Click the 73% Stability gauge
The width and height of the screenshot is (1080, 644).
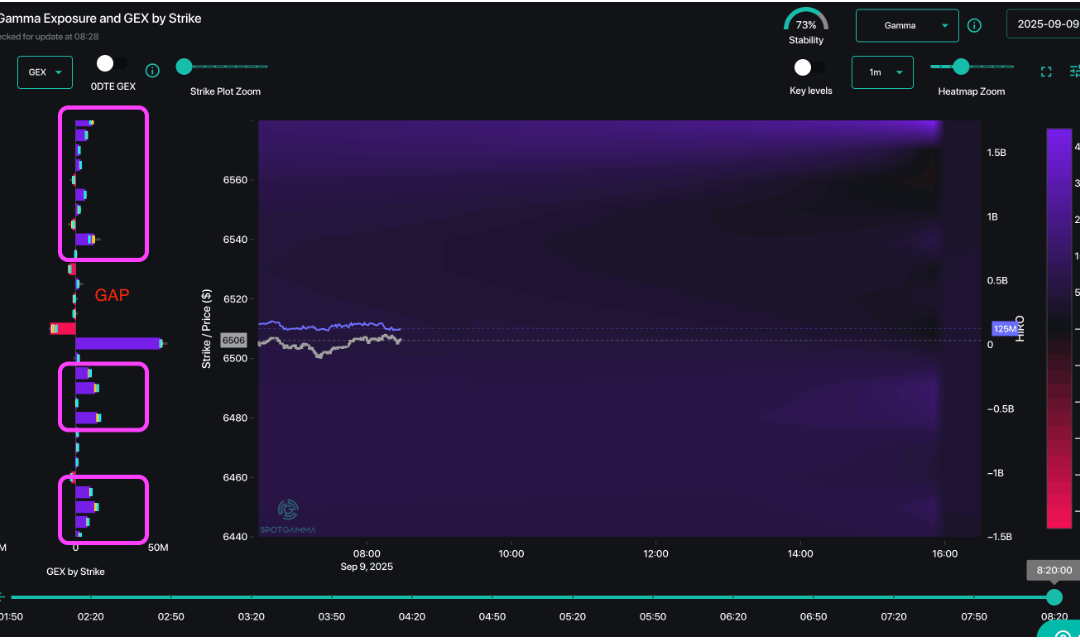[806, 25]
